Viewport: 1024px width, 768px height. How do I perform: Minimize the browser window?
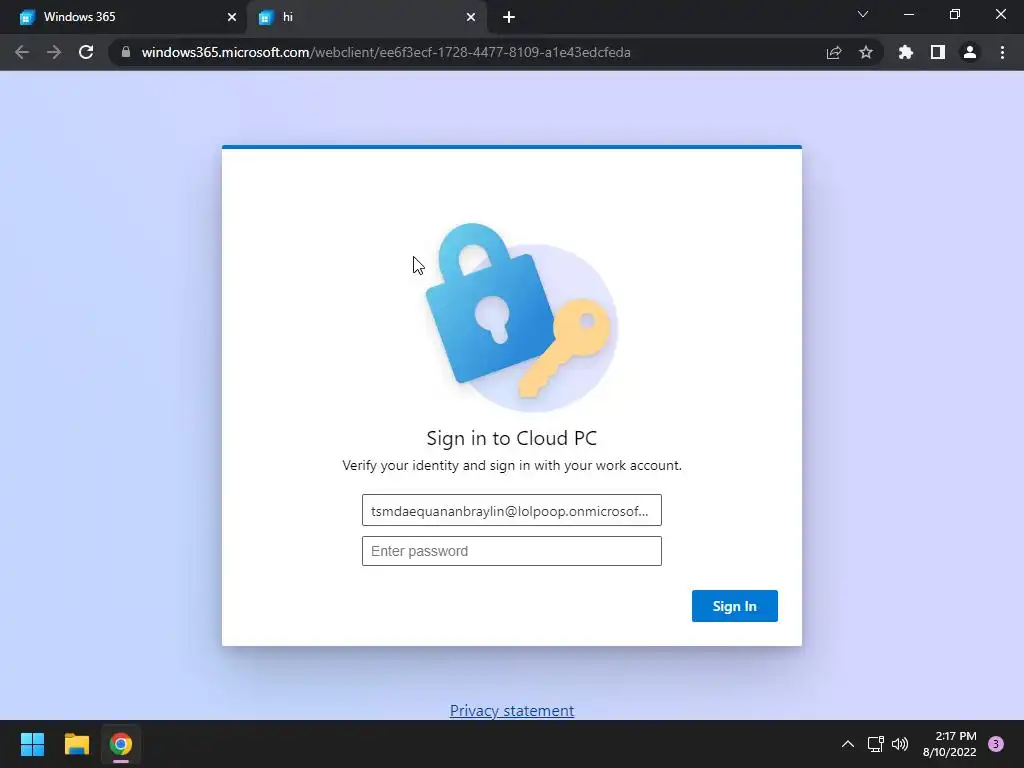tap(908, 14)
